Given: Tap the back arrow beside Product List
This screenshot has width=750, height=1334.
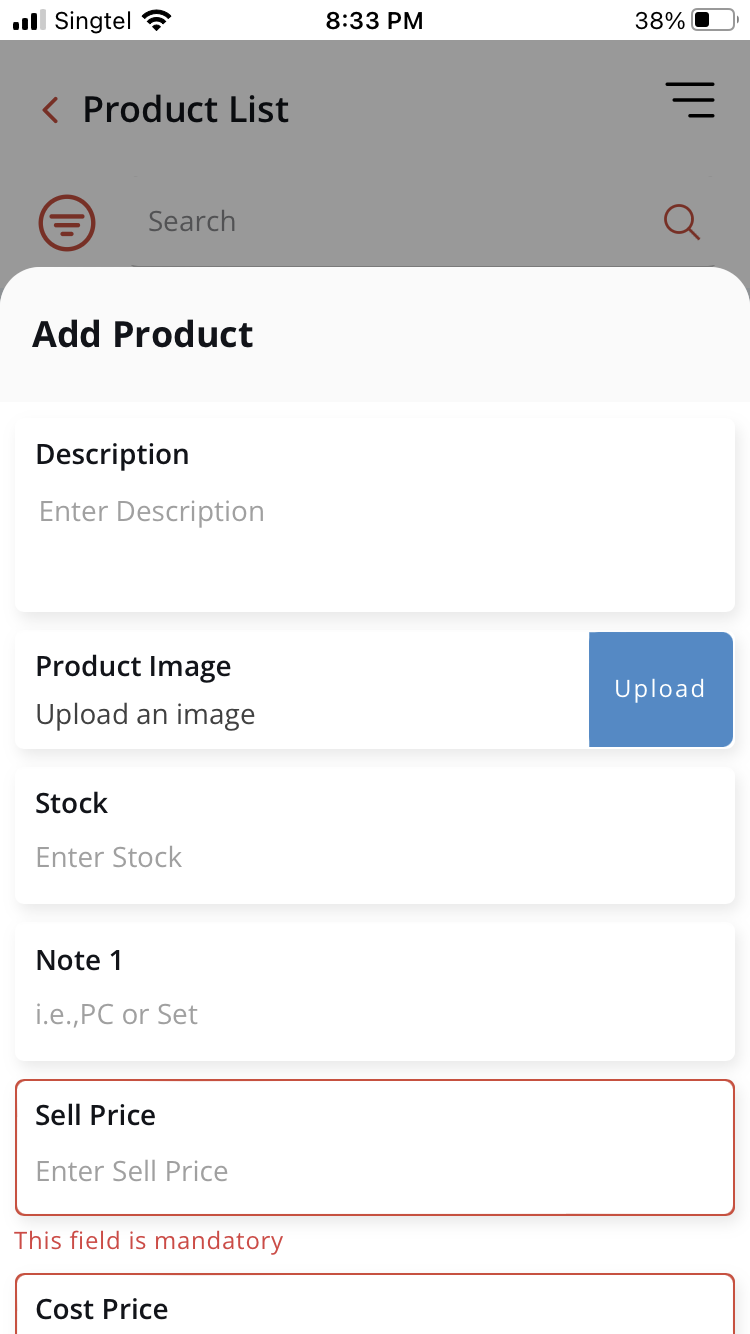Looking at the screenshot, I should pos(50,109).
